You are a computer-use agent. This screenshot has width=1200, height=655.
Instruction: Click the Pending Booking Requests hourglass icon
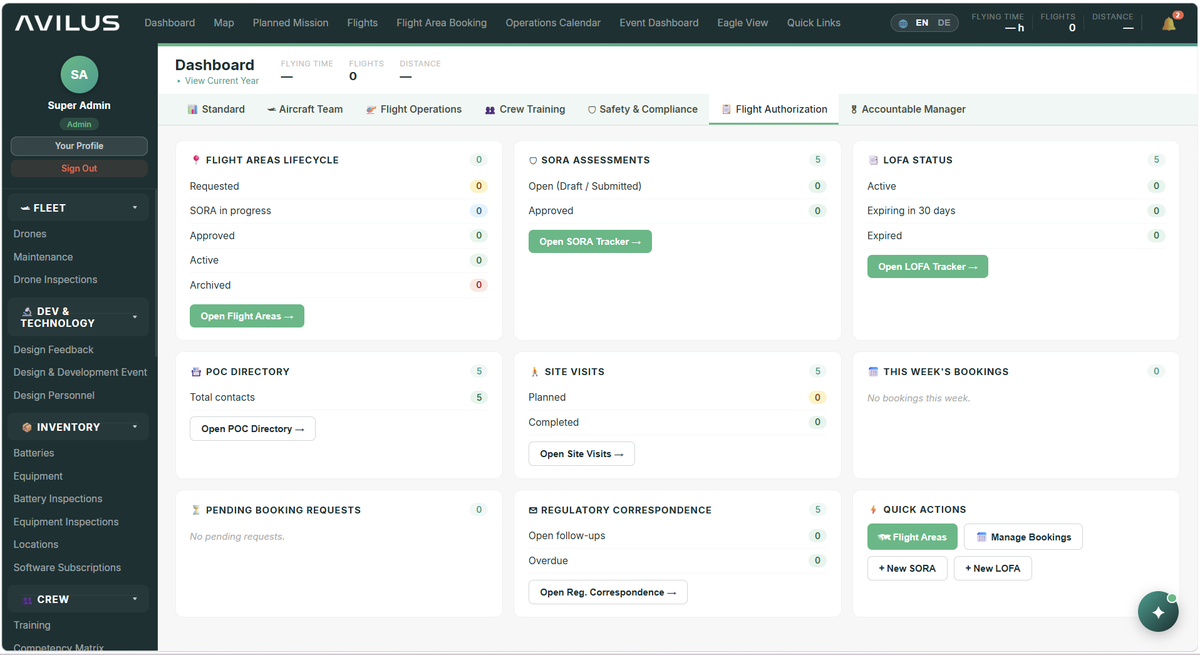click(196, 510)
